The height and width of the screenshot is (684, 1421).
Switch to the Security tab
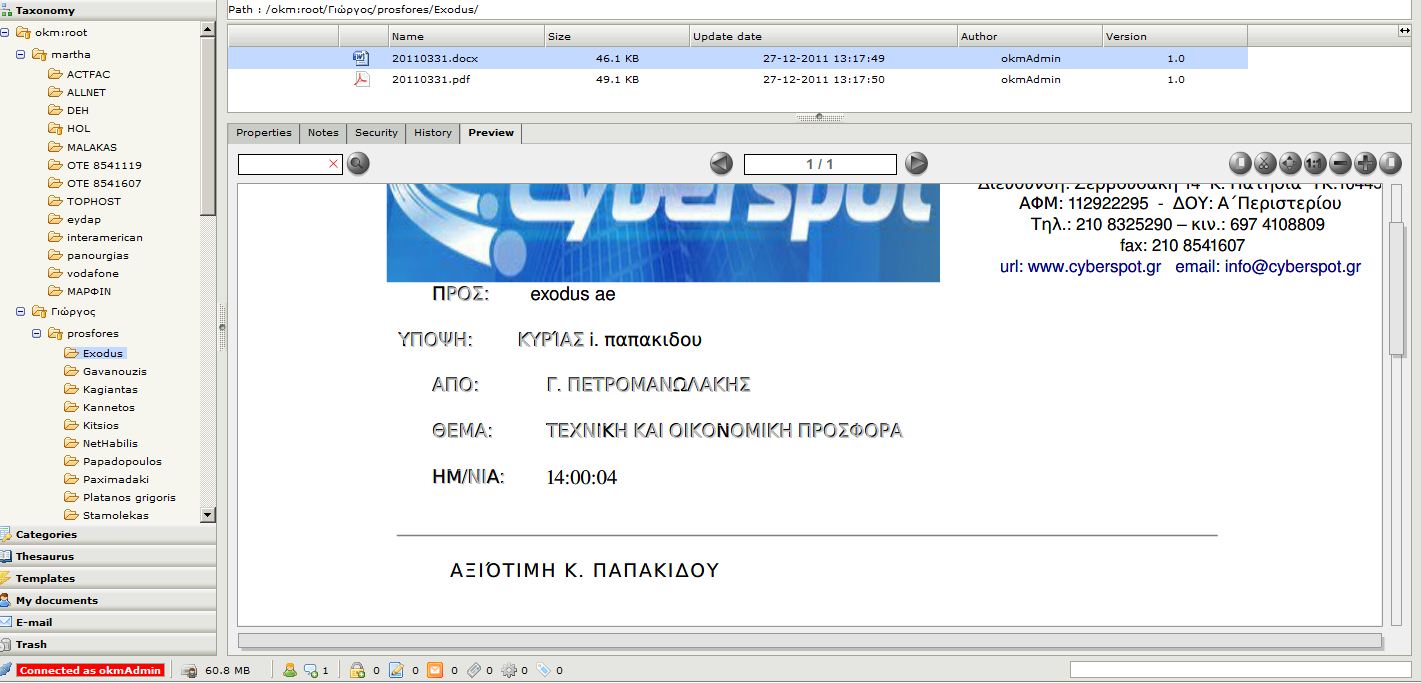376,132
